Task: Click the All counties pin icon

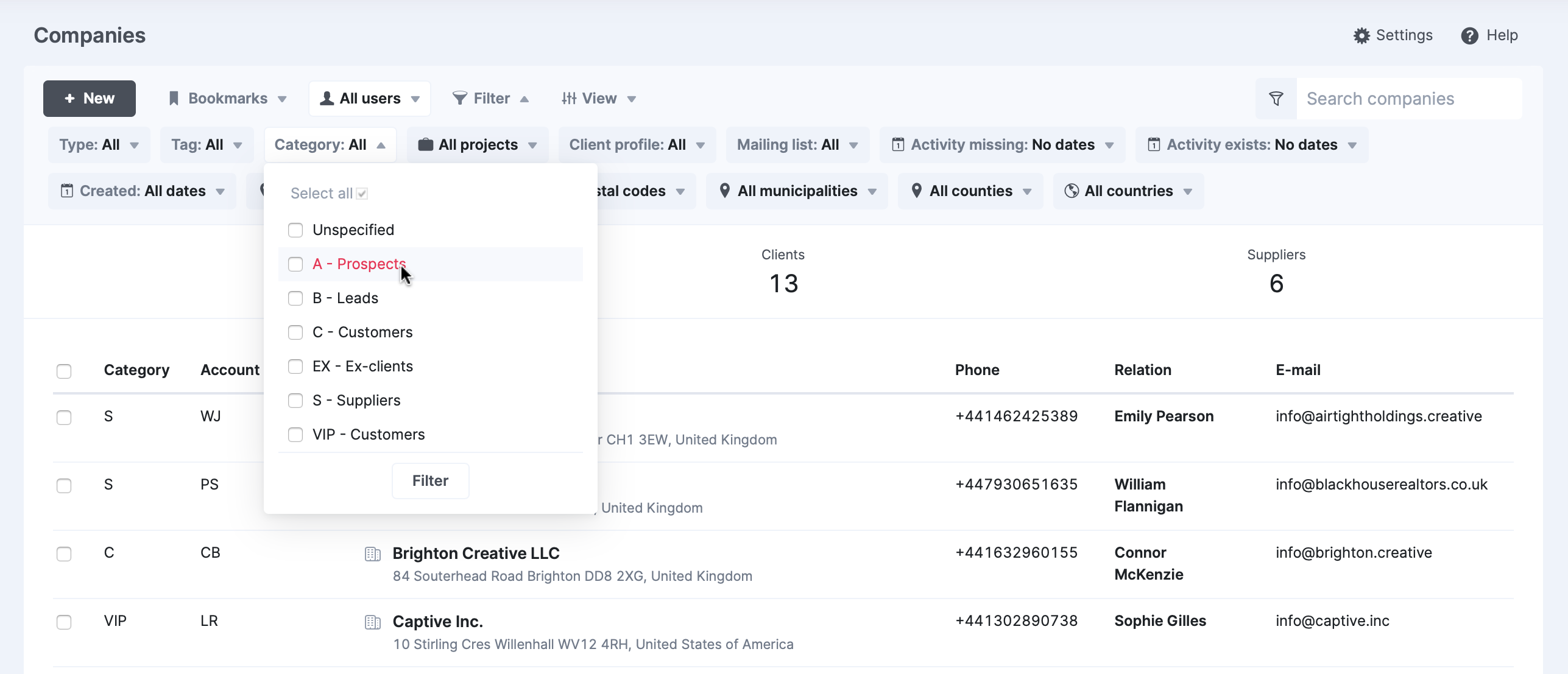Action: tap(917, 191)
